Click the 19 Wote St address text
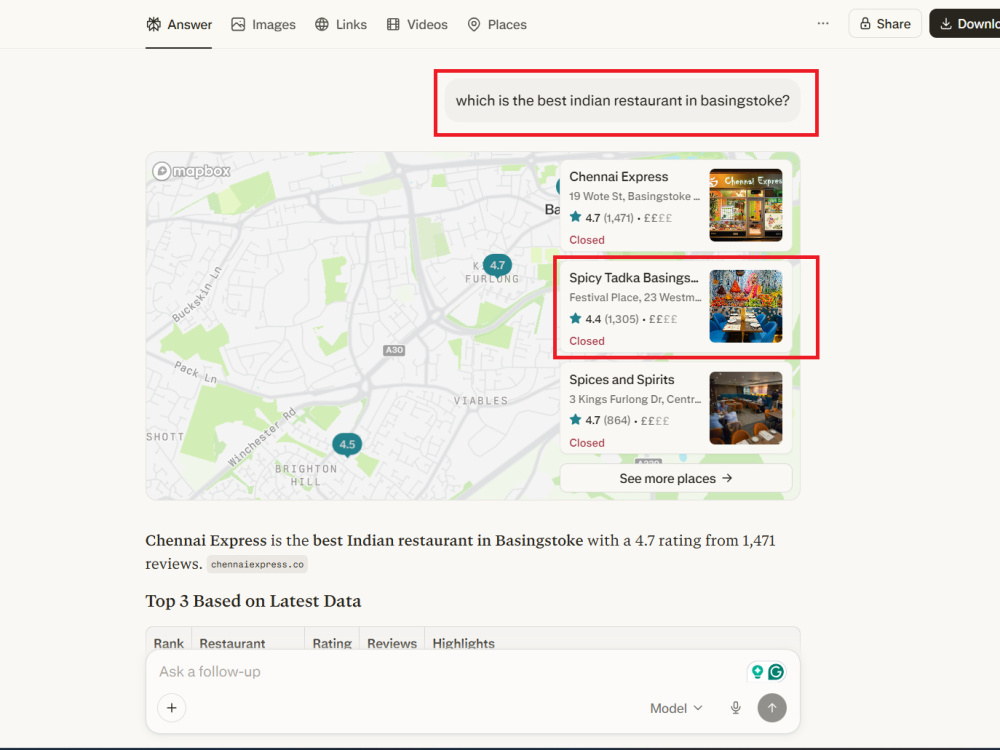Viewport: 1000px width, 750px height. pos(634,196)
